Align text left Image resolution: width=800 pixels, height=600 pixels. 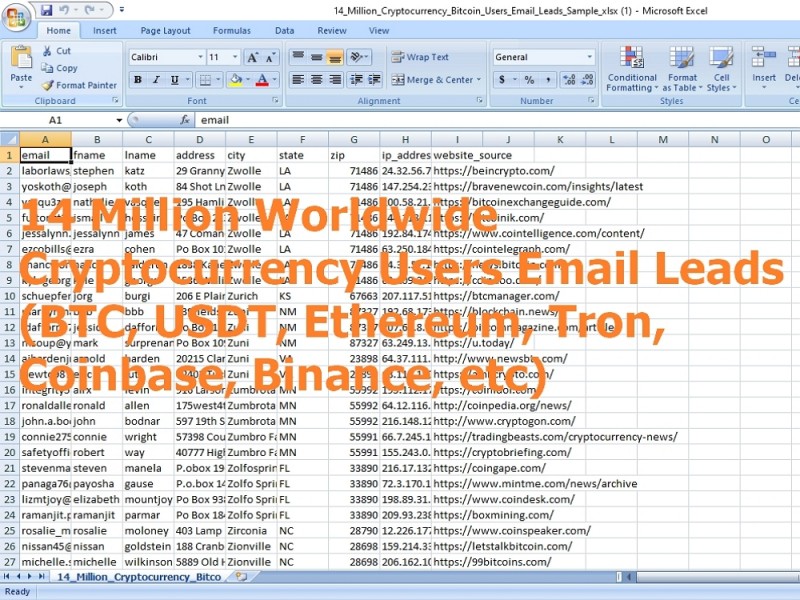[x=298, y=80]
